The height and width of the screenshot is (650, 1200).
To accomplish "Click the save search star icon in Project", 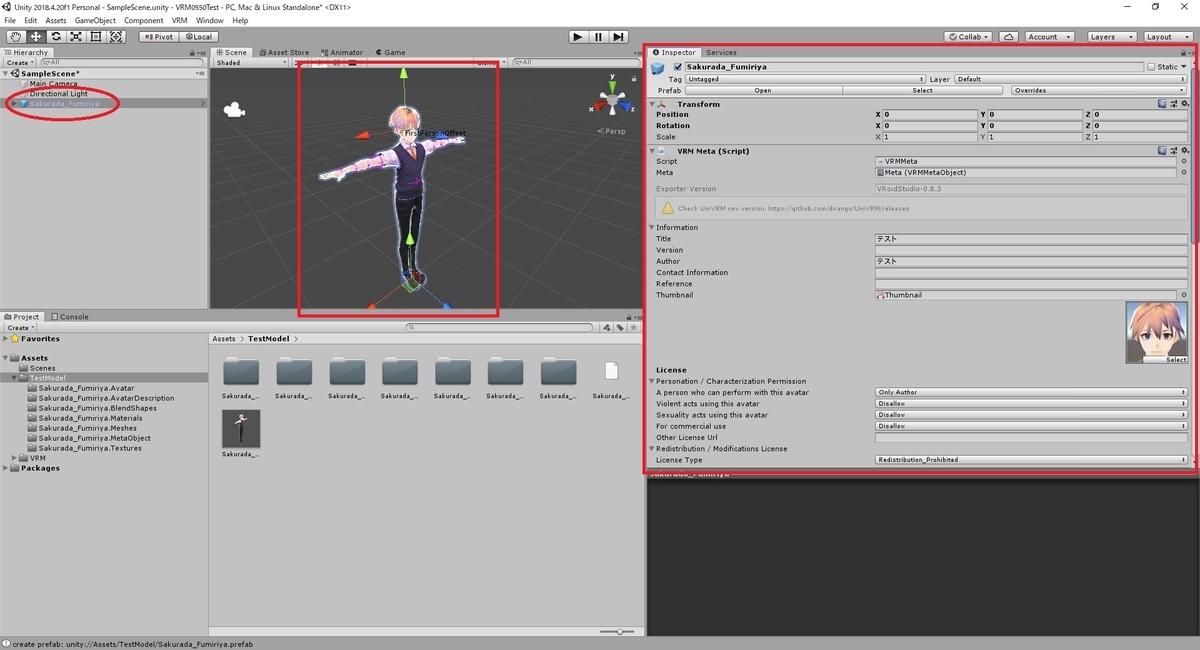I will [x=633, y=327].
